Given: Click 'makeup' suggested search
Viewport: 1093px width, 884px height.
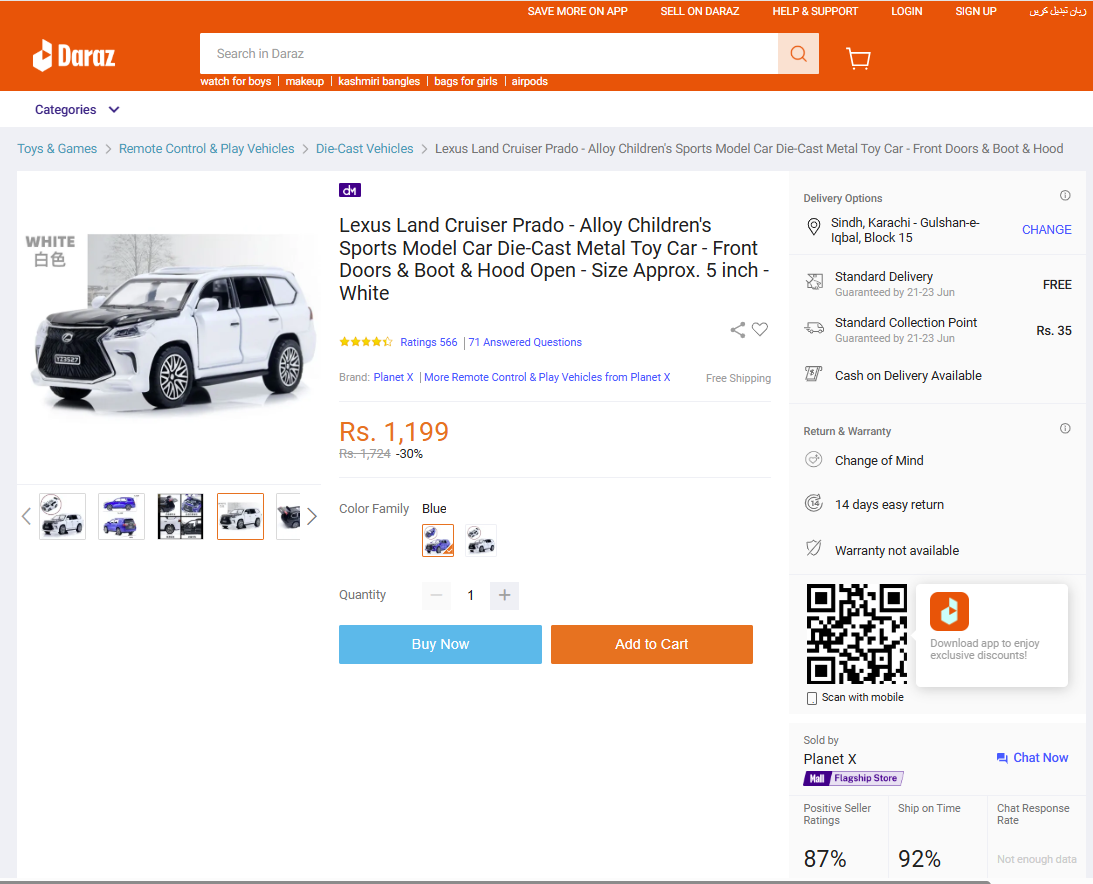Looking at the screenshot, I should [305, 82].
